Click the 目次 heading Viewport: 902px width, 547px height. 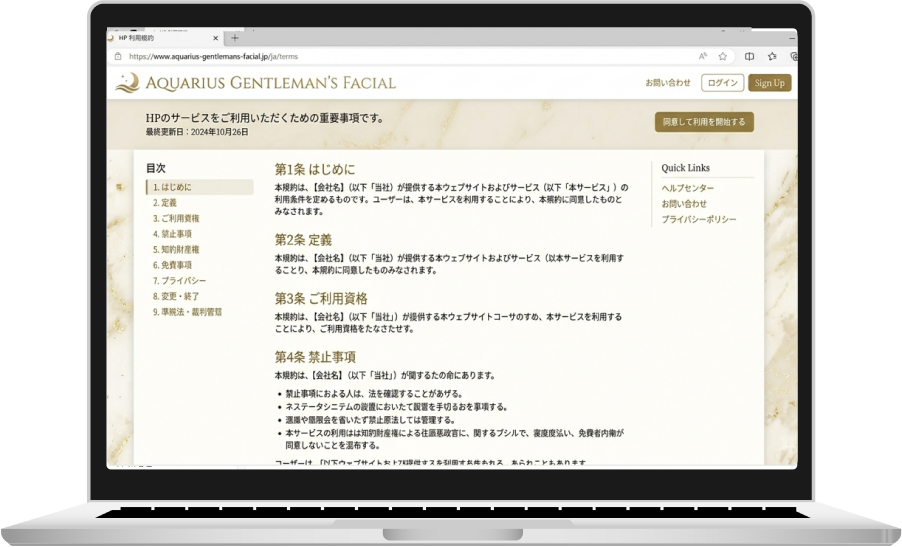point(155,168)
